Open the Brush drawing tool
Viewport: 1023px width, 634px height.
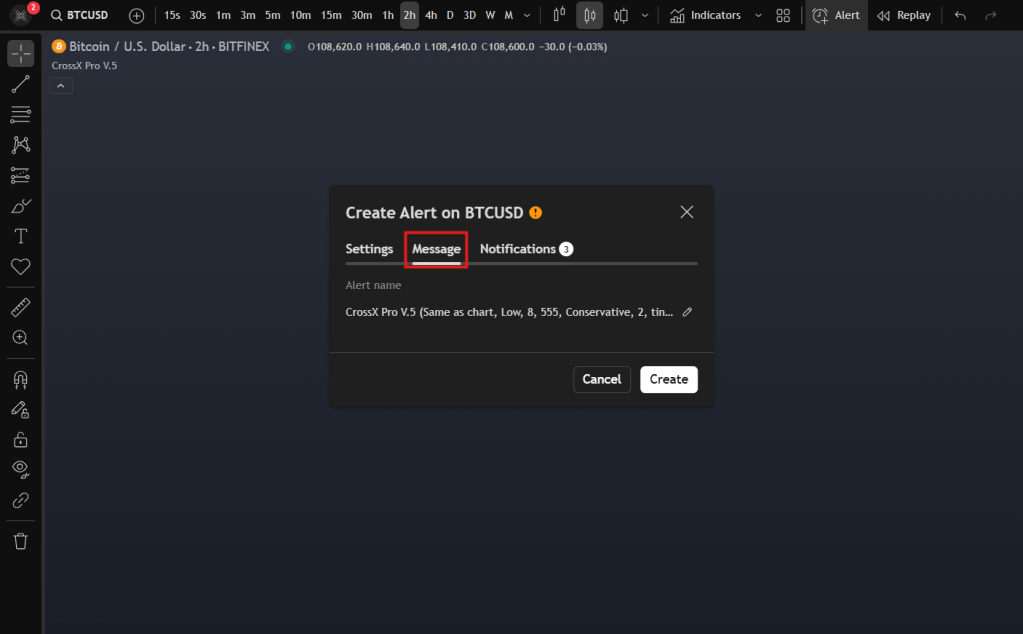(20, 206)
